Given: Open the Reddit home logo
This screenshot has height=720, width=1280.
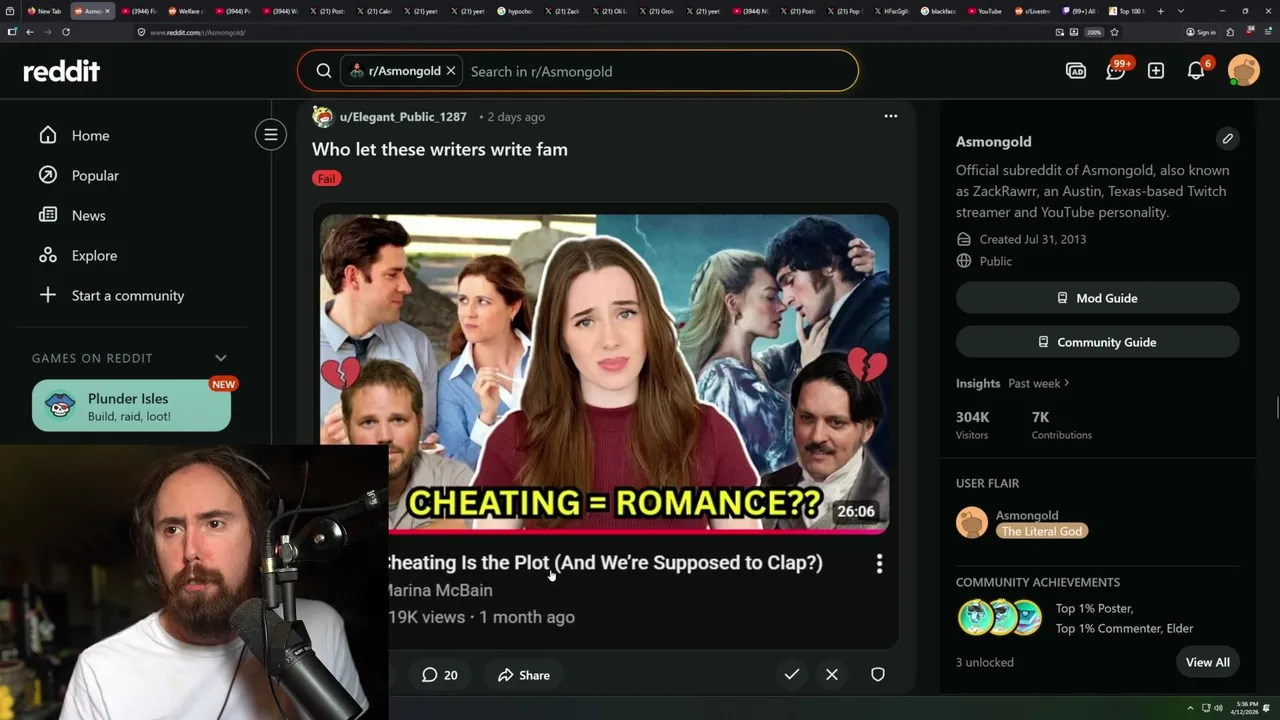Looking at the screenshot, I should coord(62,71).
